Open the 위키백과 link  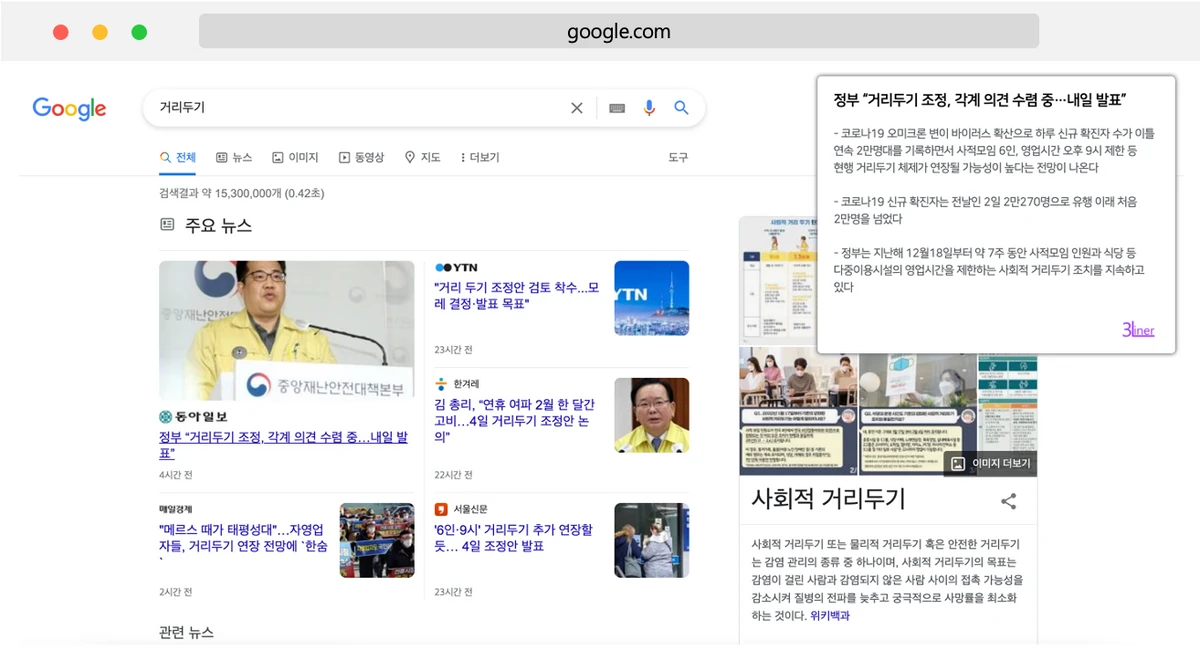(830, 616)
